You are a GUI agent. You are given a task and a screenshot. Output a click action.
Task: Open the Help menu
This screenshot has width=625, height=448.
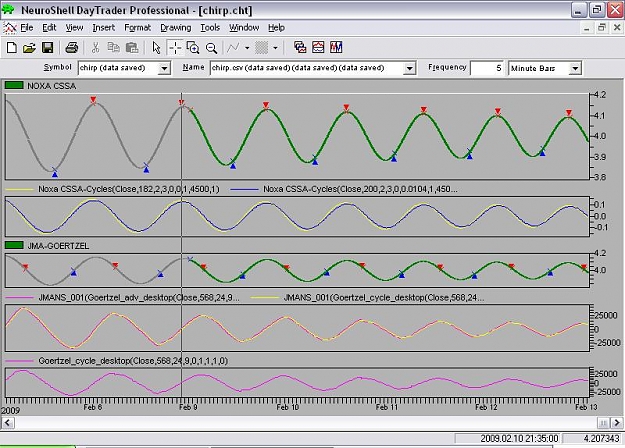[276, 28]
